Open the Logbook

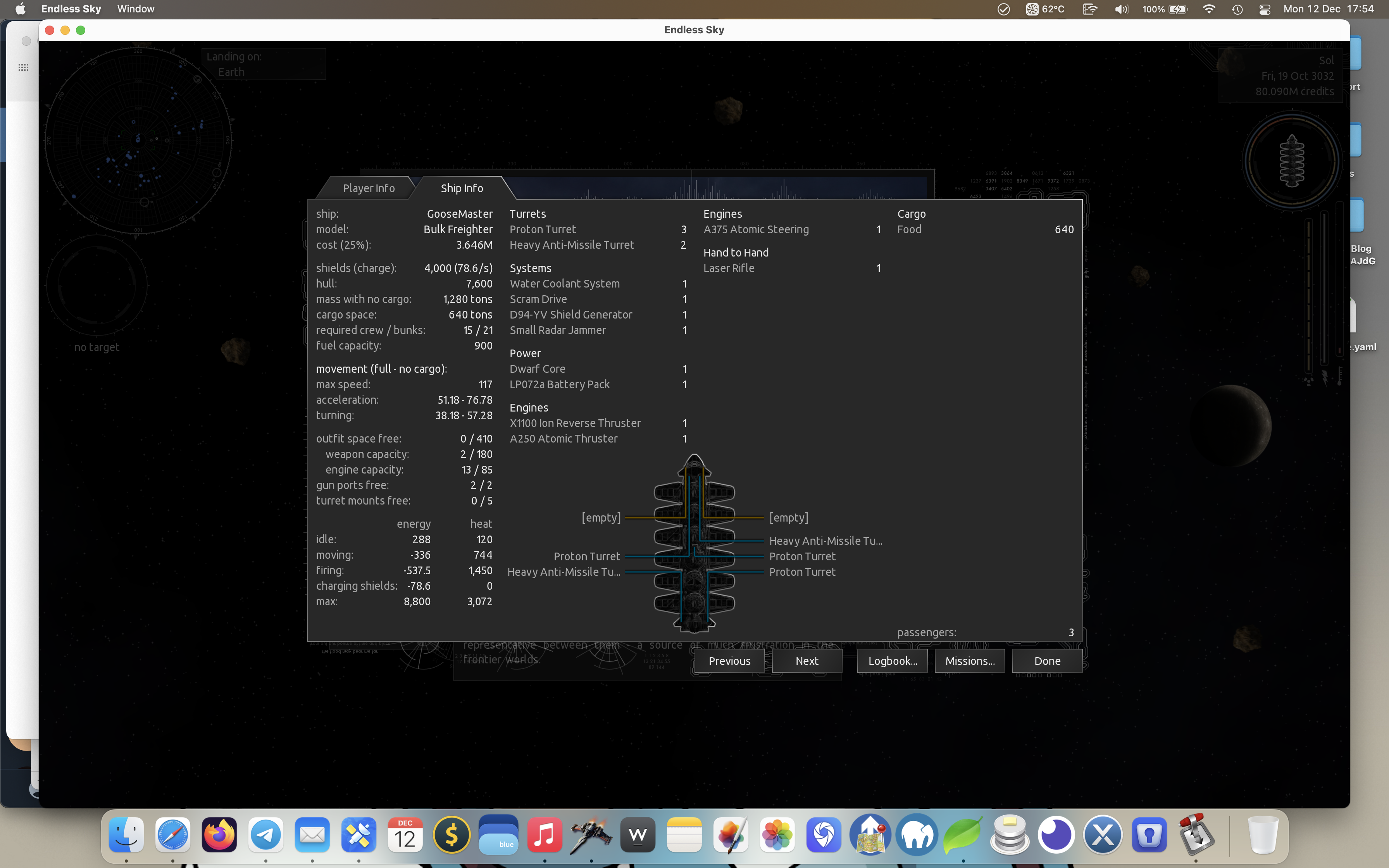click(x=891, y=661)
